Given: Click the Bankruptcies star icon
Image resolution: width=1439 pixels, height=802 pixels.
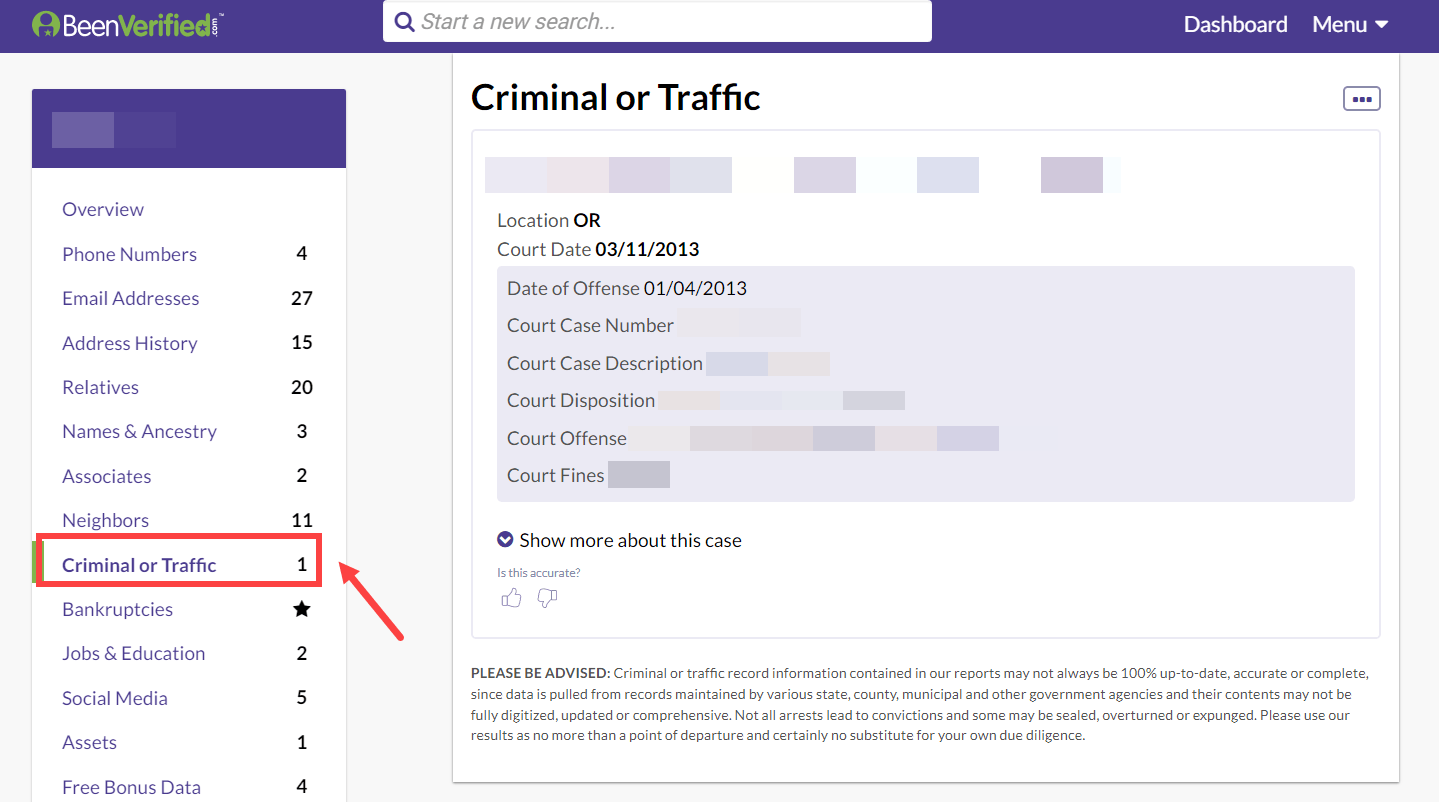Looking at the screenshot, I should [x=302, y=609].
